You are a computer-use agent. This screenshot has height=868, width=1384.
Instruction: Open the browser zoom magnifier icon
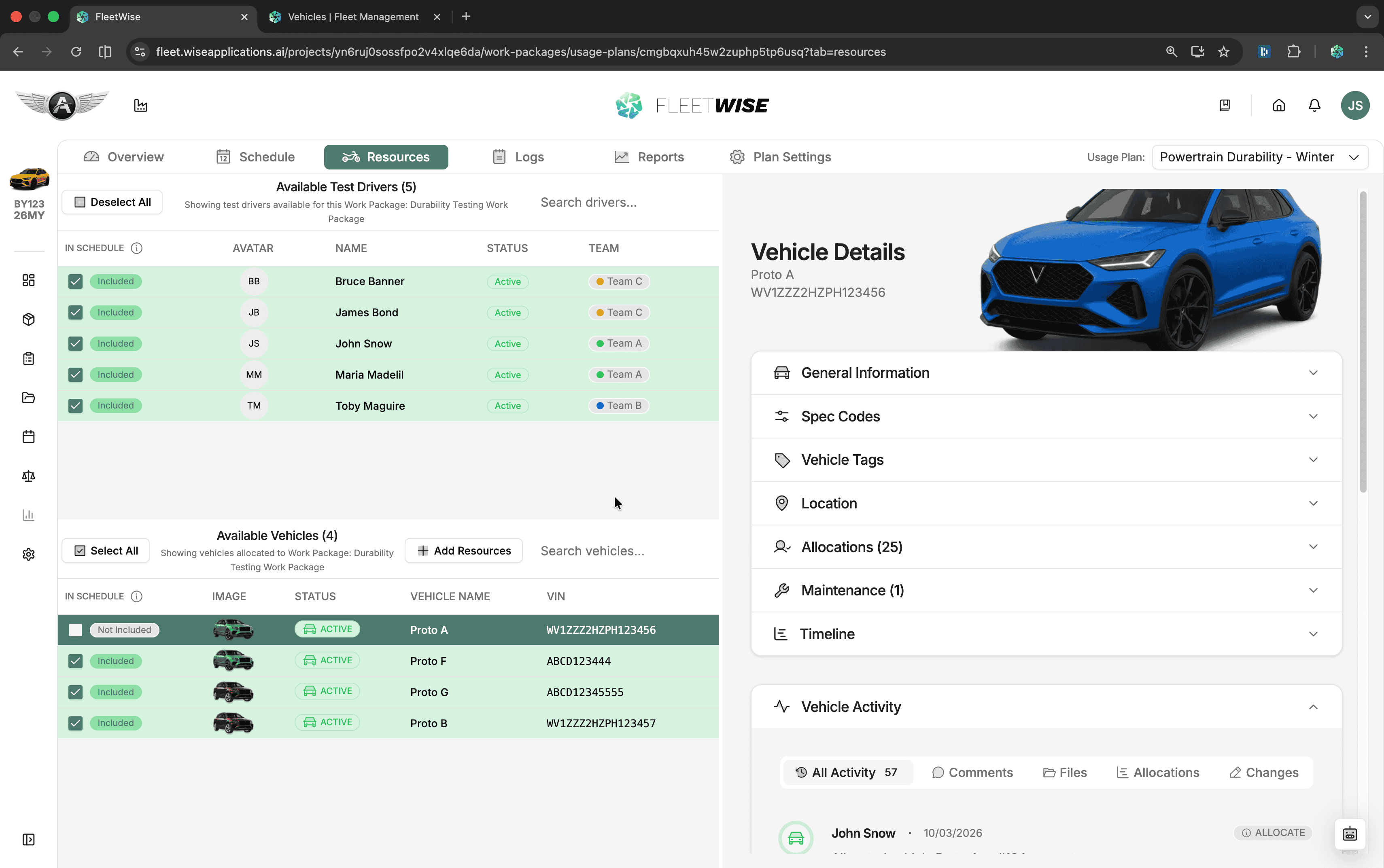click(1172, 52)
